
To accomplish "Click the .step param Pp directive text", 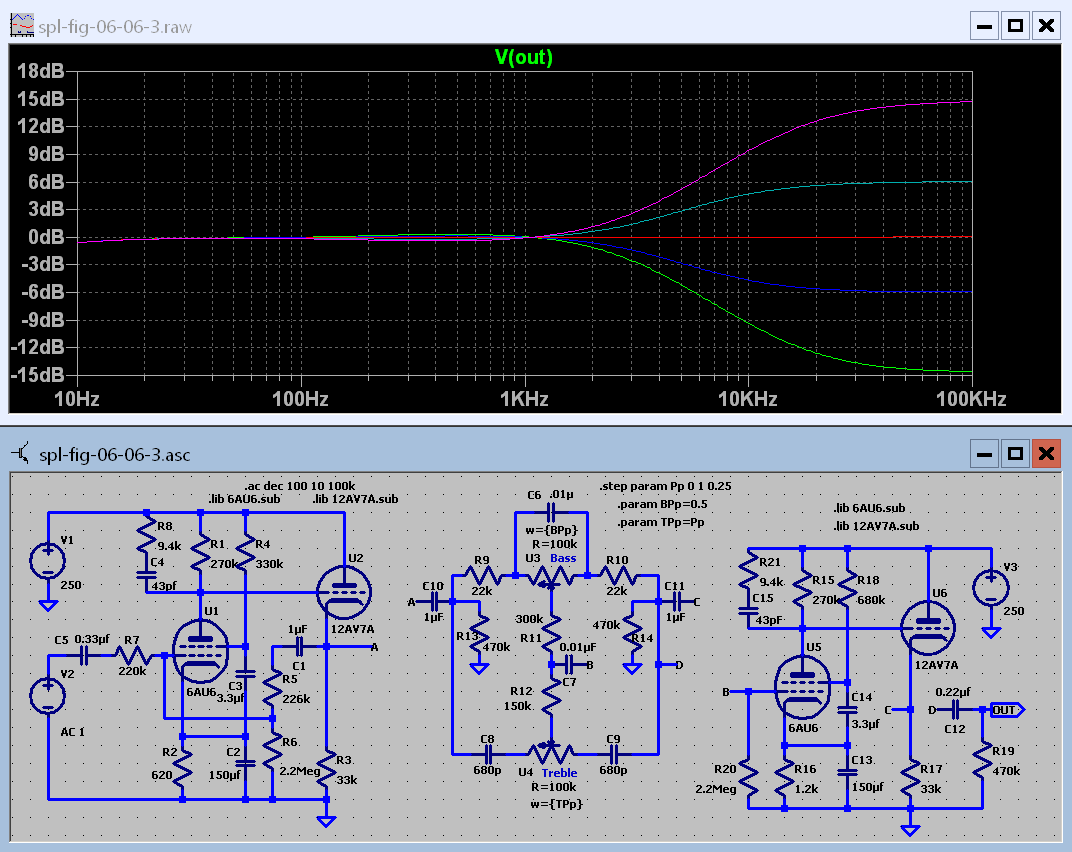I will click(x=665, y=486).
